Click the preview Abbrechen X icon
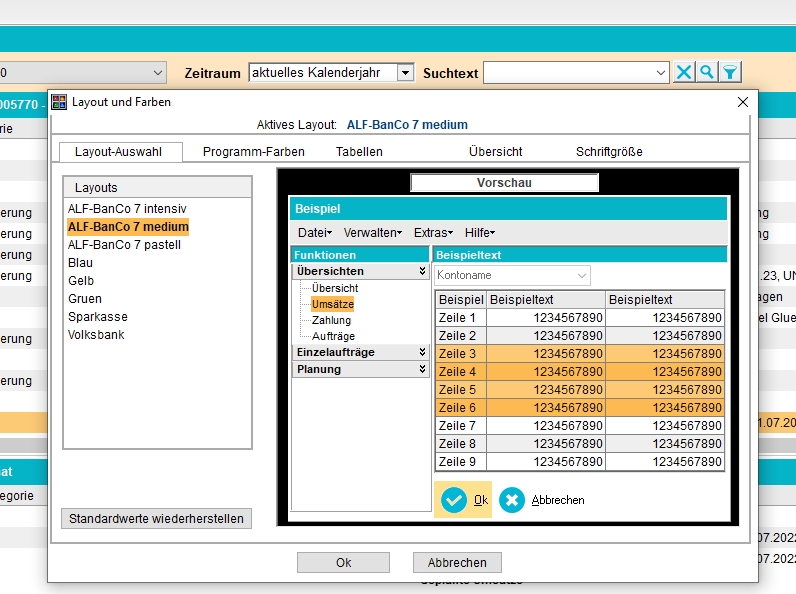The image size is (796, 594). tap(512, 500)
